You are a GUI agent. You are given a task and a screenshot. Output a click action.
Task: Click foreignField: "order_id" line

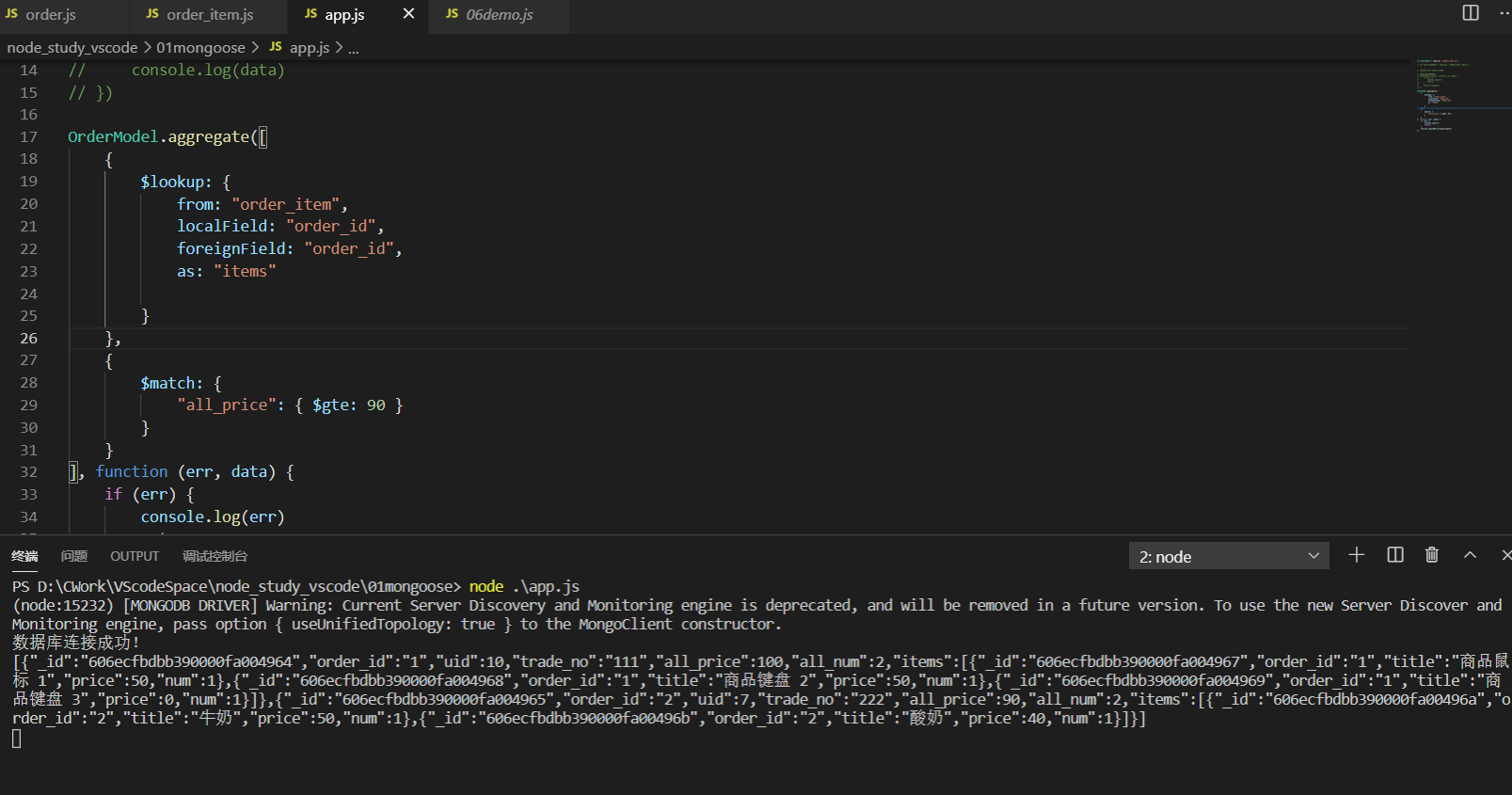tap(290, 249)
